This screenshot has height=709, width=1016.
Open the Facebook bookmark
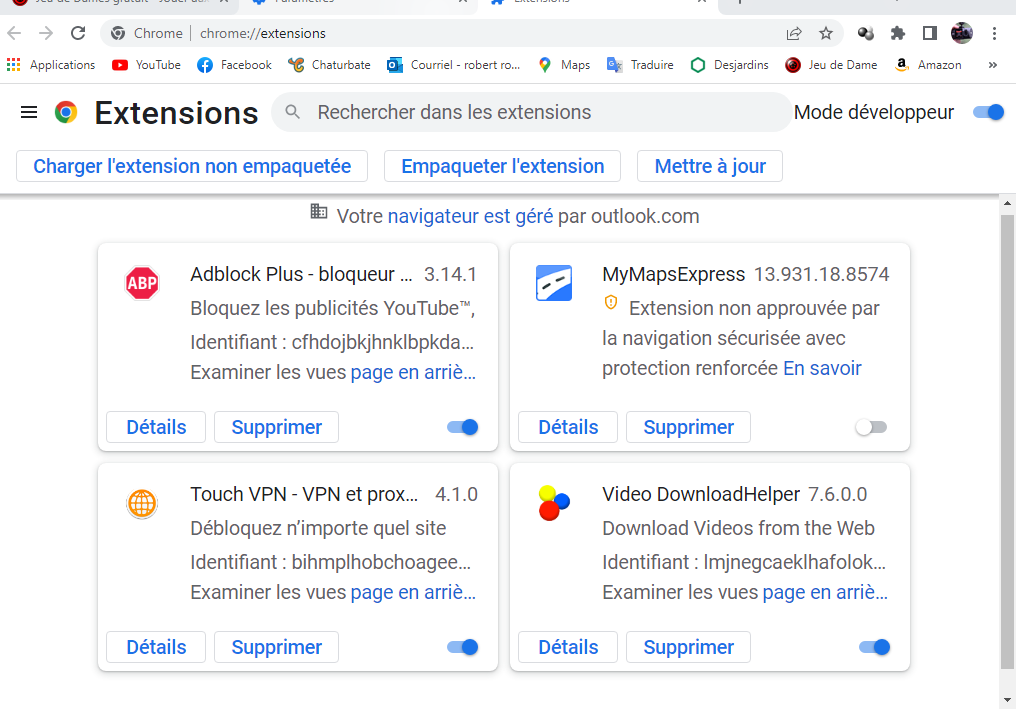(x=235, y=65)
